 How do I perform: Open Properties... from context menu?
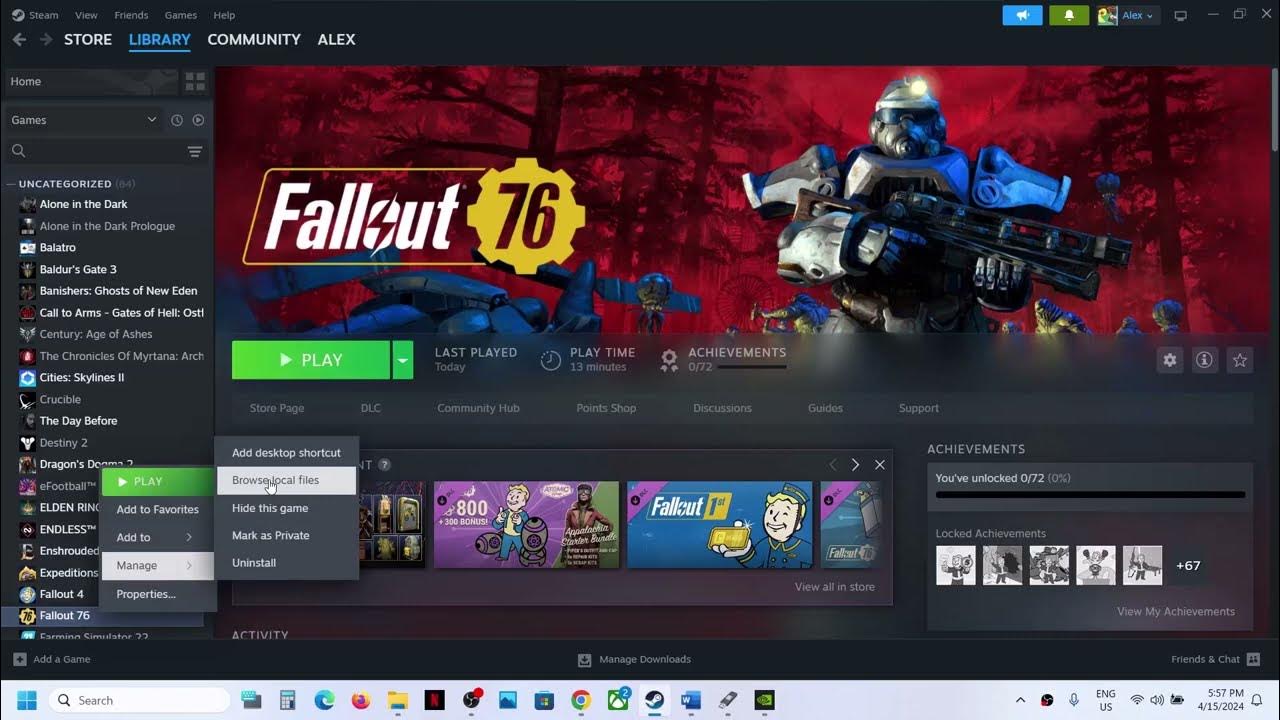(157, 594)
